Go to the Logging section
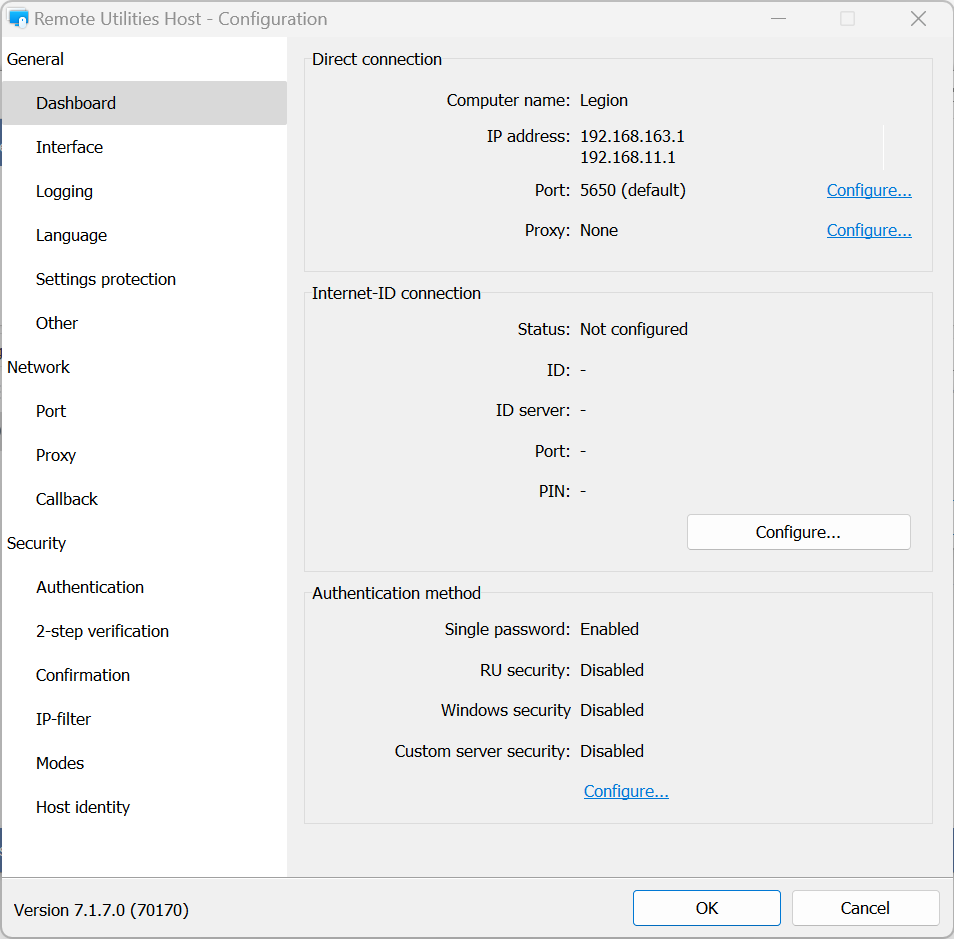The height and width of the screenshot is (939, 954). [x=64, y=191]
